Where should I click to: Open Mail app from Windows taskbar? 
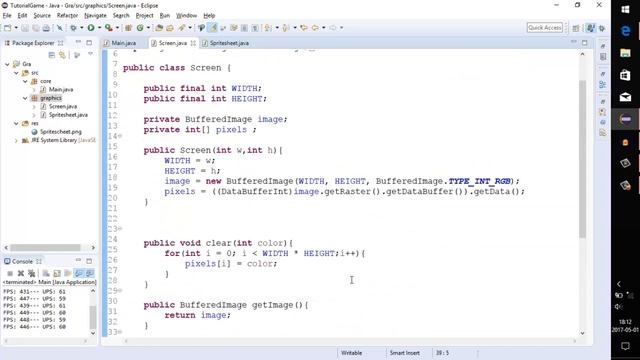click(625, 97)
